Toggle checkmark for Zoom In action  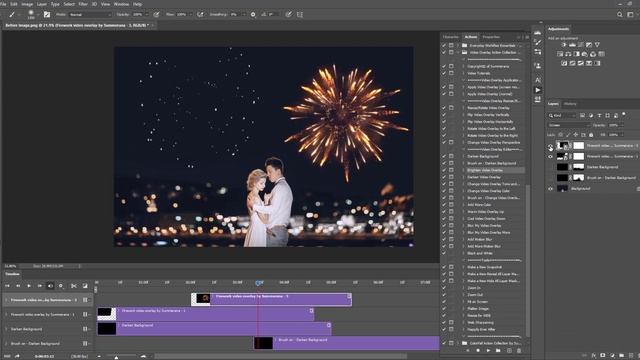pos(444,288)
